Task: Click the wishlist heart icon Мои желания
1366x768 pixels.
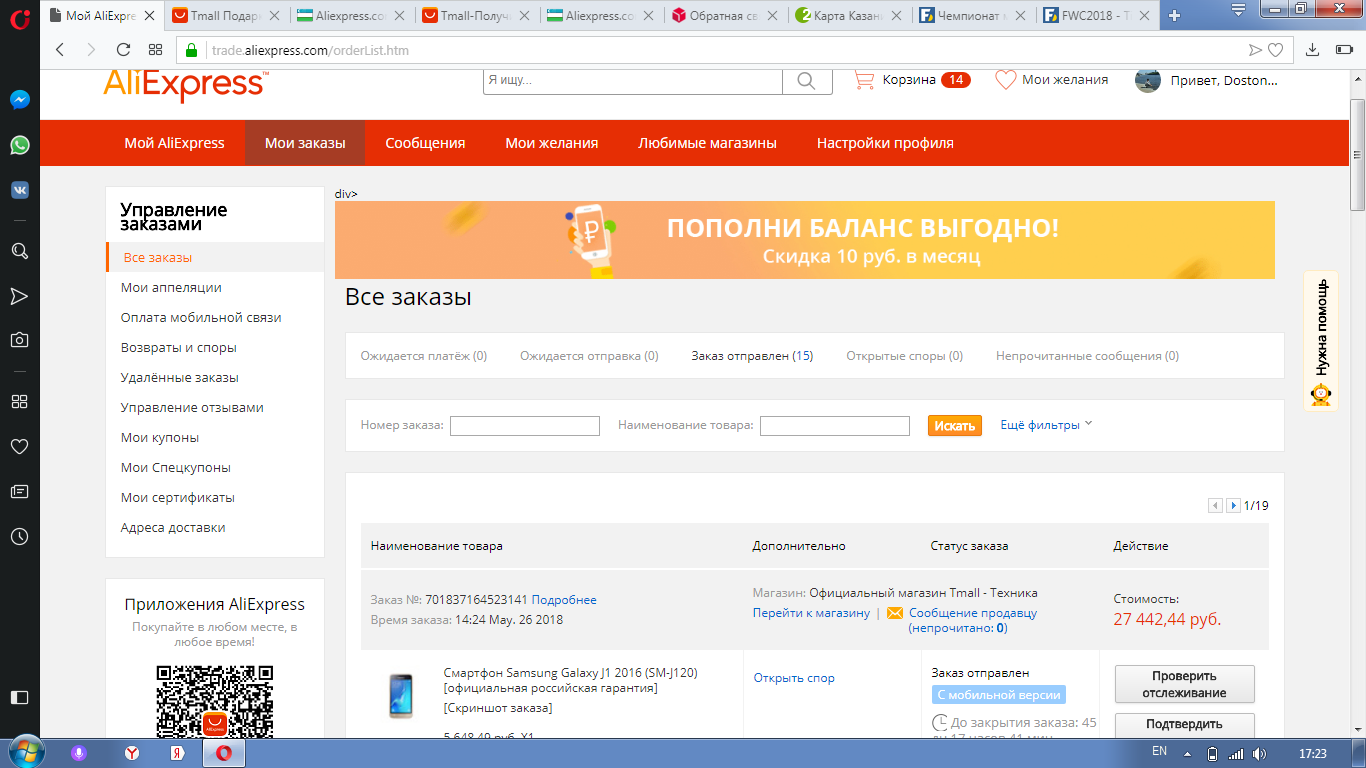Action: point(1005,80)
